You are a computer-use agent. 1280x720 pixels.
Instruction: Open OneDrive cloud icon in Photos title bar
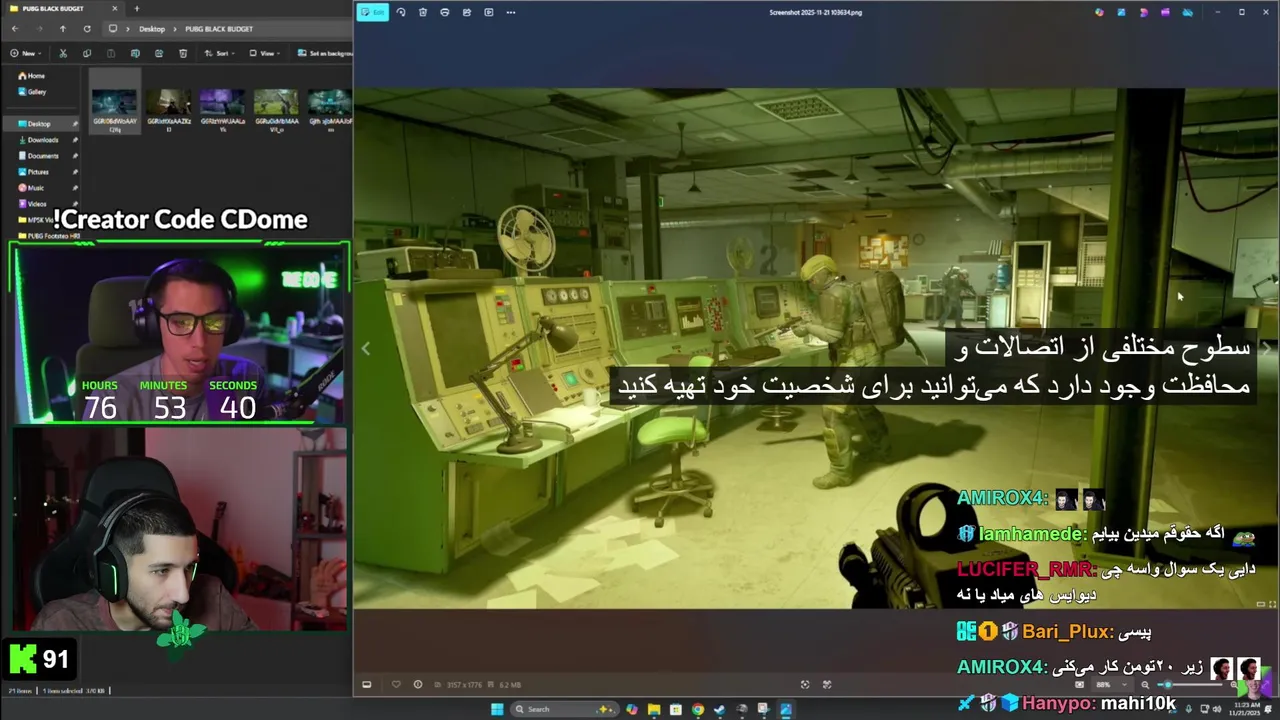(1187, 12)
